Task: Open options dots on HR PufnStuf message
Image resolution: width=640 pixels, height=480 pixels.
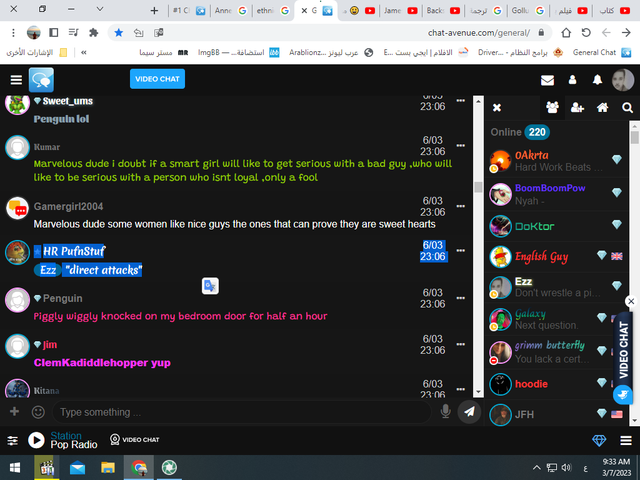Action: pos(460,251)
